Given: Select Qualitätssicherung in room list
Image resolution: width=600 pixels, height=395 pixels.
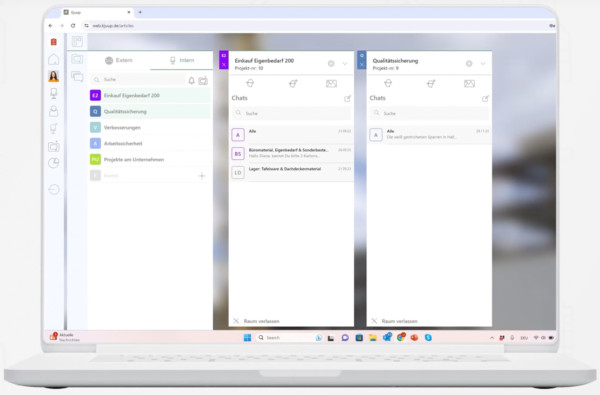Looking at the screenshot, I should [x=150, y=111].
